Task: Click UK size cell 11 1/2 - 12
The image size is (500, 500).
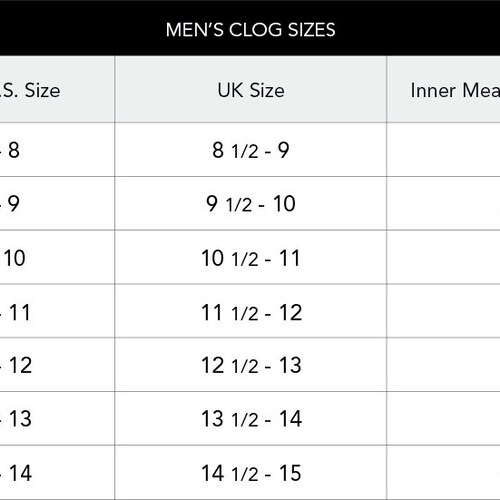Action: (251, 312)
